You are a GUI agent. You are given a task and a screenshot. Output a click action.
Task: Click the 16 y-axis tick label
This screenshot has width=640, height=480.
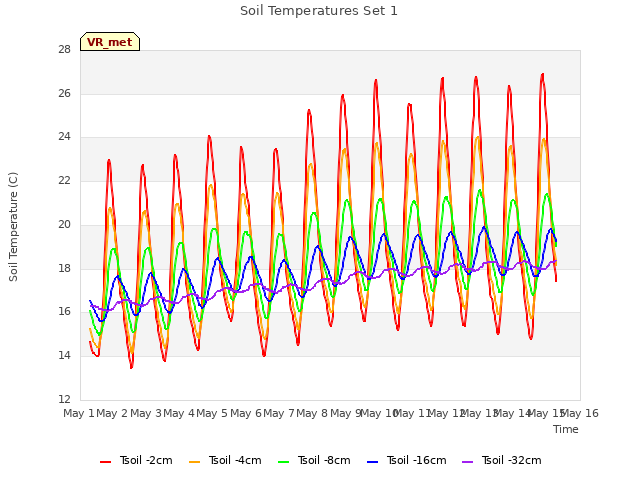[x=64, y=311]
